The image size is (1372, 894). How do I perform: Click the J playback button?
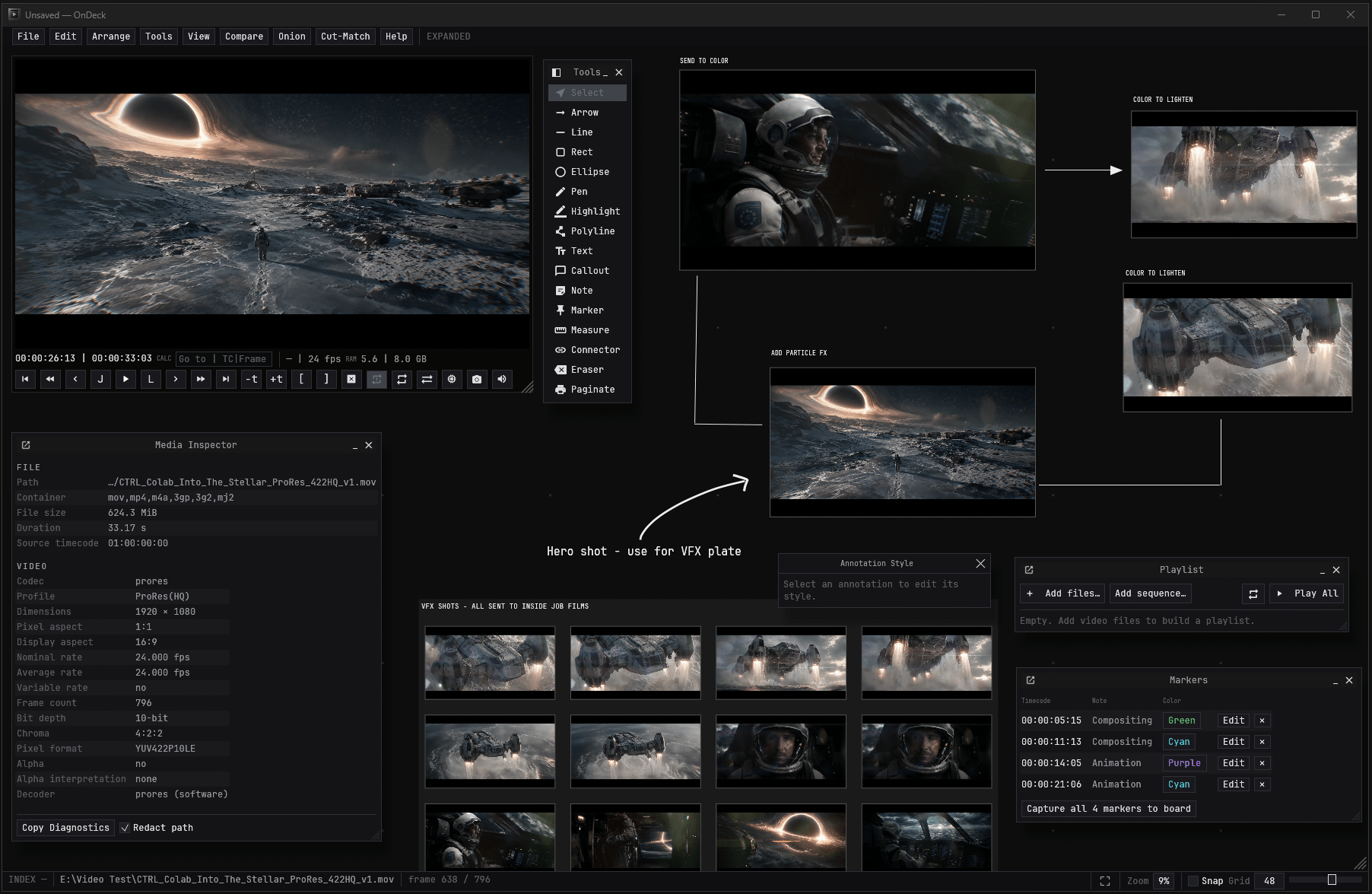click(100, 379)
